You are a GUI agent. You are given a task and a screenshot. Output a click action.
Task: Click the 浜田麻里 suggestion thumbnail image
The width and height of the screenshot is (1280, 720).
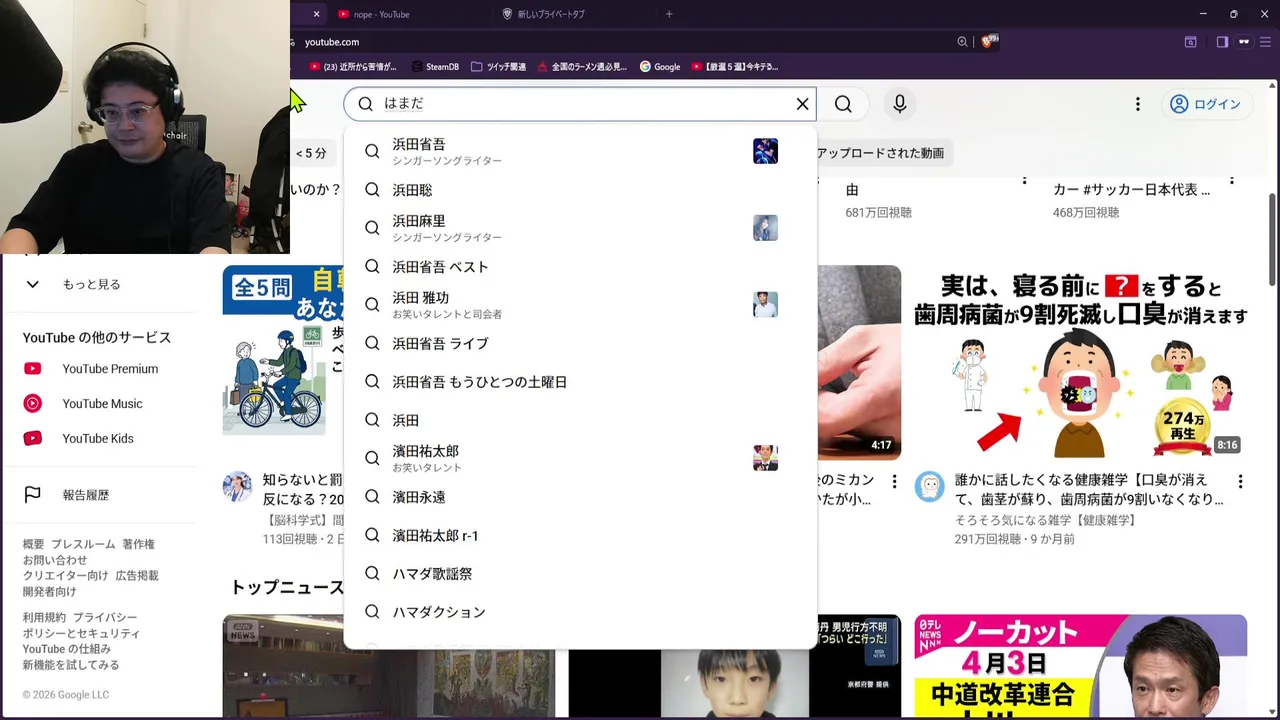(x=765, y=228)
